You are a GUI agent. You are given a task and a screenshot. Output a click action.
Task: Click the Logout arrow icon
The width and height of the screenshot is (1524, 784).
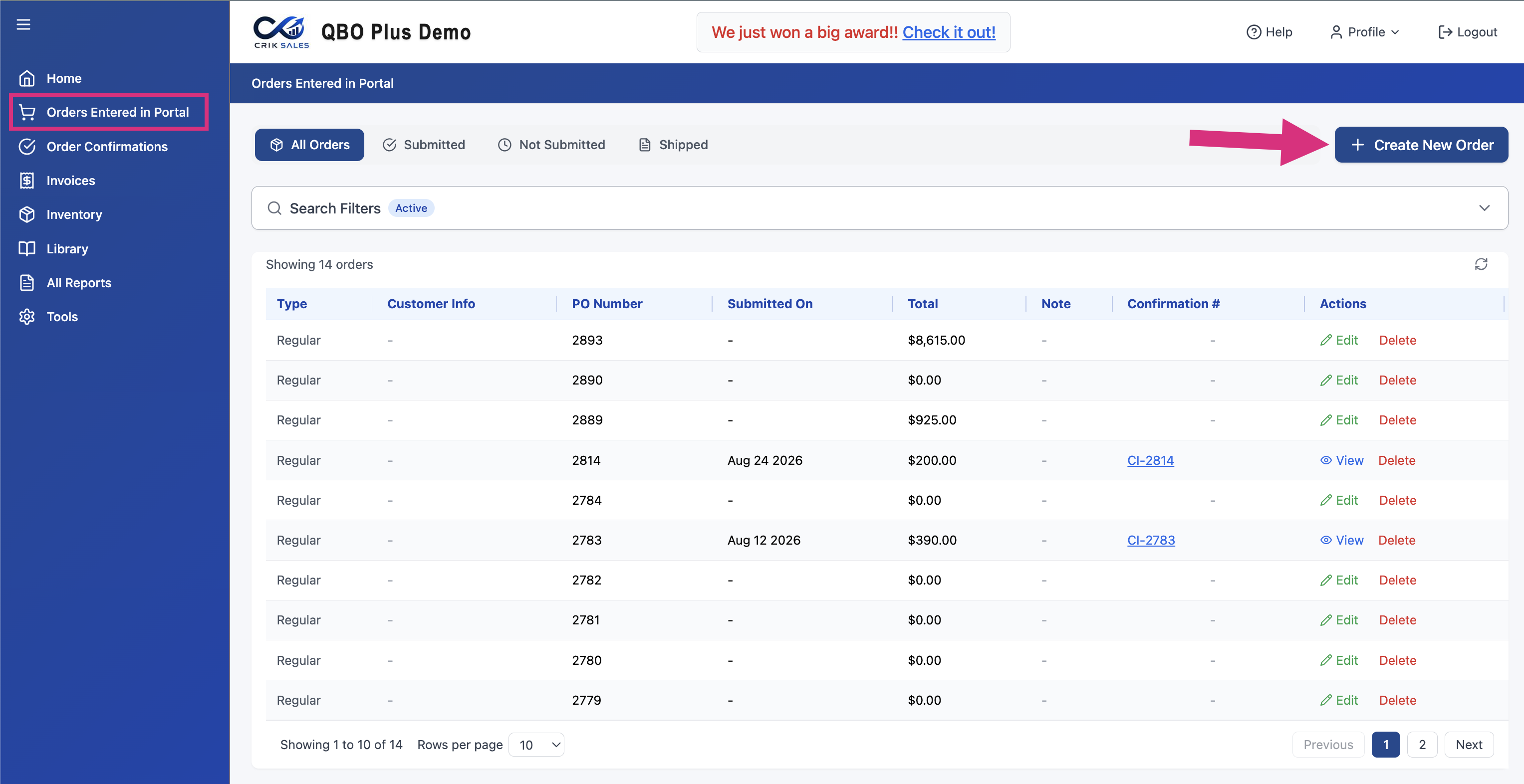[1445, 32]
